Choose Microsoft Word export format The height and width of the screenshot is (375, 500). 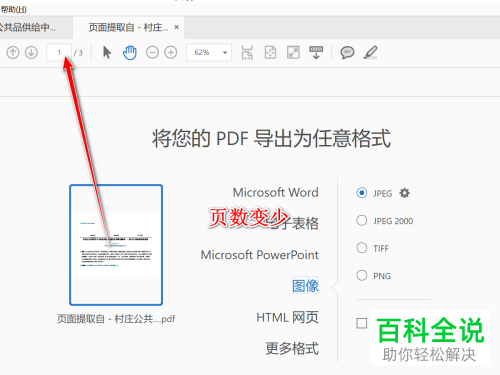click(x=275, y=192)
